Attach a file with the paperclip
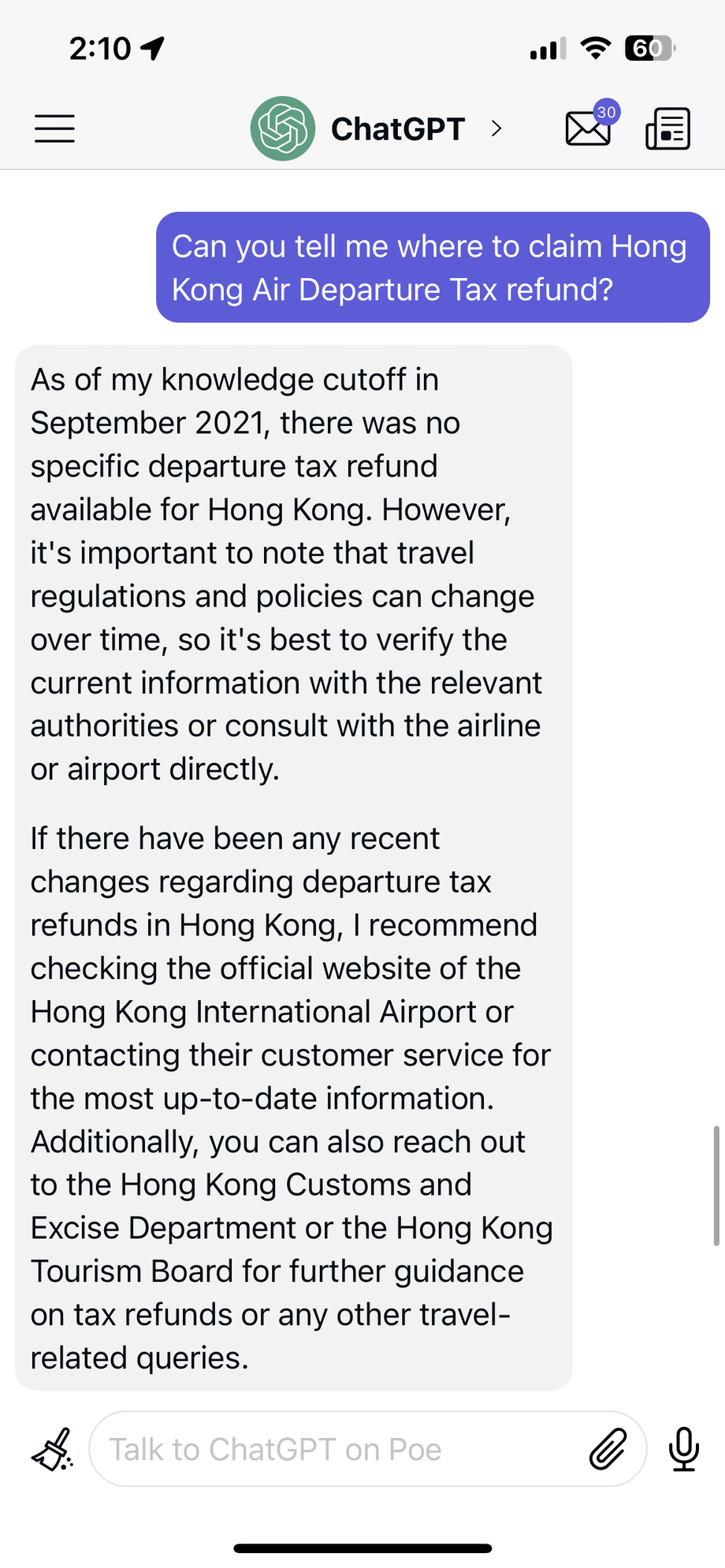Screen dimensions: 725x1568 point(608,1449)
